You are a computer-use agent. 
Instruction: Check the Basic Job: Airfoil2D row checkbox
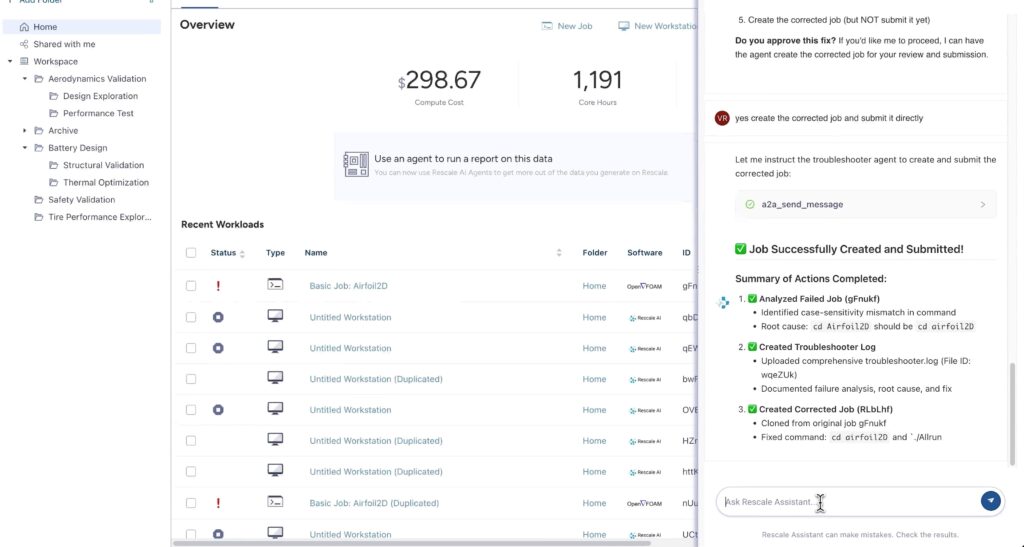(x=191, y=286)
